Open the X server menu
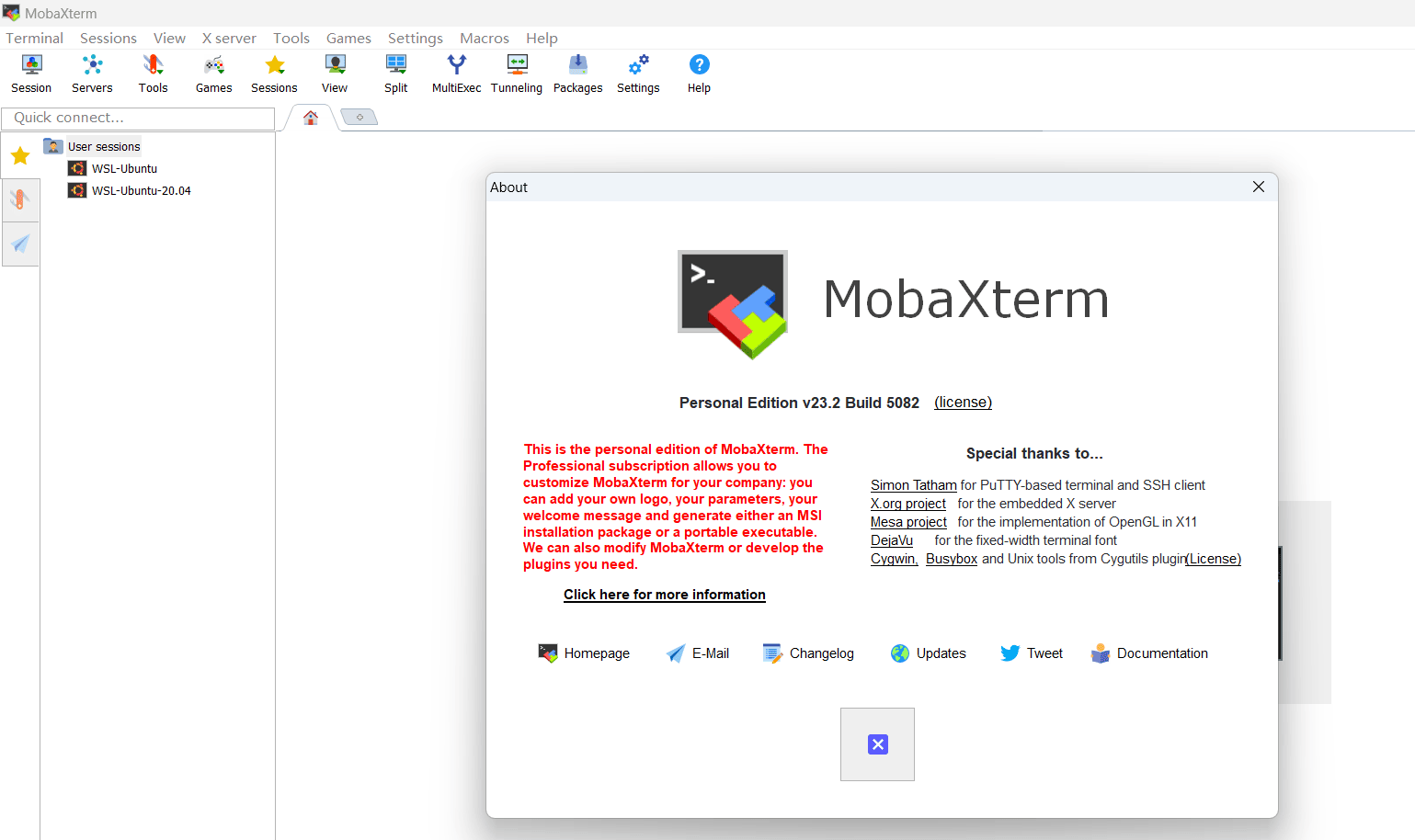The image size is (1415, 840). point(229,38)
